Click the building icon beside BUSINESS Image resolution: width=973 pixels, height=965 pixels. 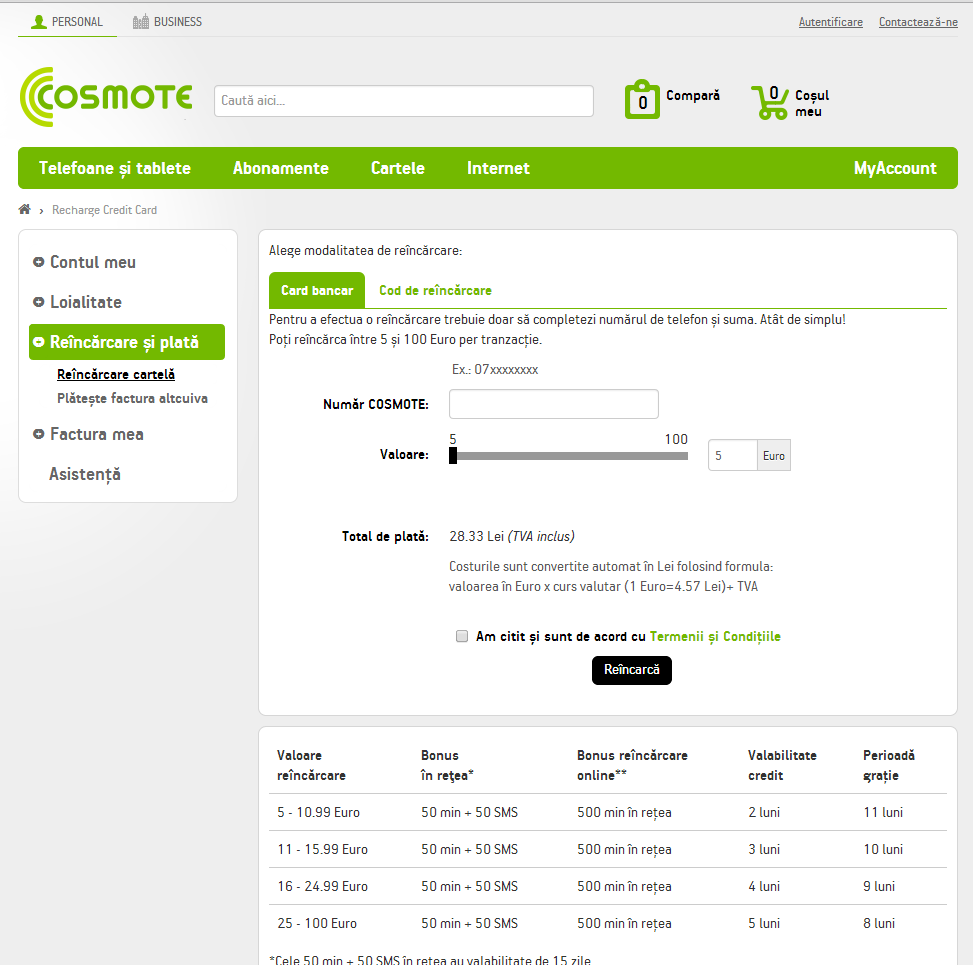pos(141,22)
